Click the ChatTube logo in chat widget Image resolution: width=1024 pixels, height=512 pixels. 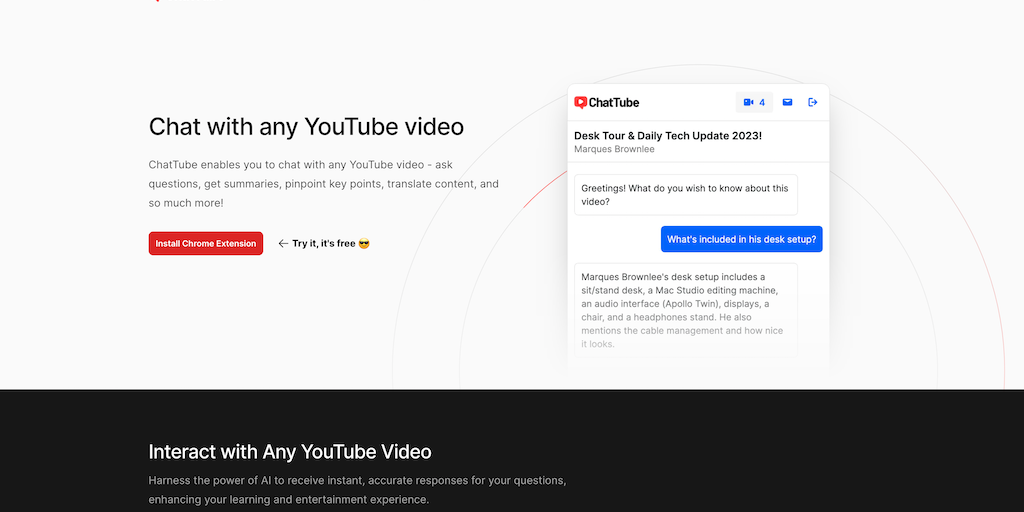[606, 103]
